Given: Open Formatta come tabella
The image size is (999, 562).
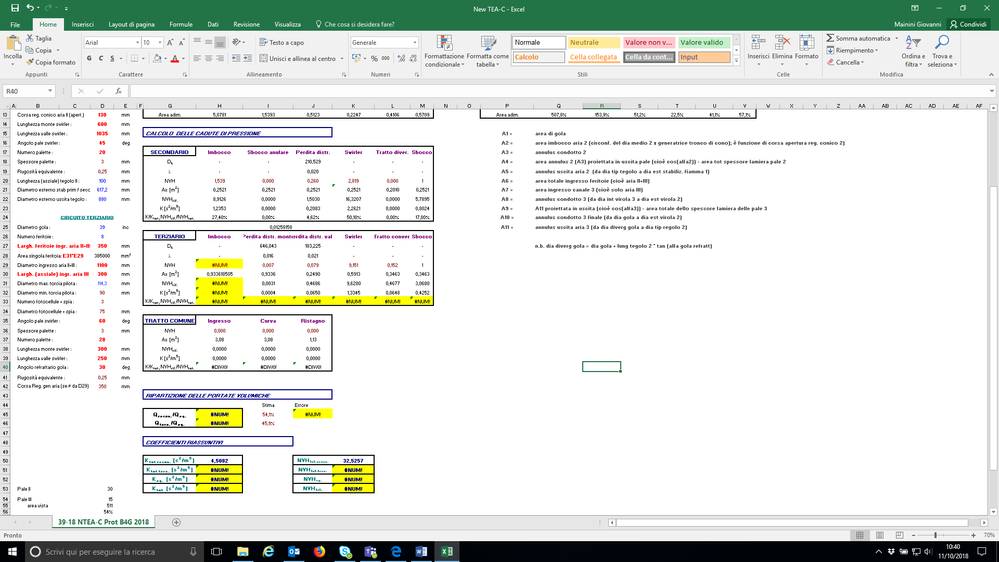Looking at the screenshot, I should (487, 51).
